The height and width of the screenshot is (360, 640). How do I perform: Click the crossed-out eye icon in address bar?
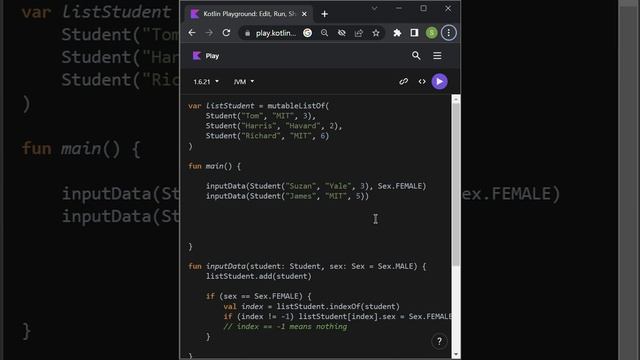pyautogui.click(x=342, y=33)
